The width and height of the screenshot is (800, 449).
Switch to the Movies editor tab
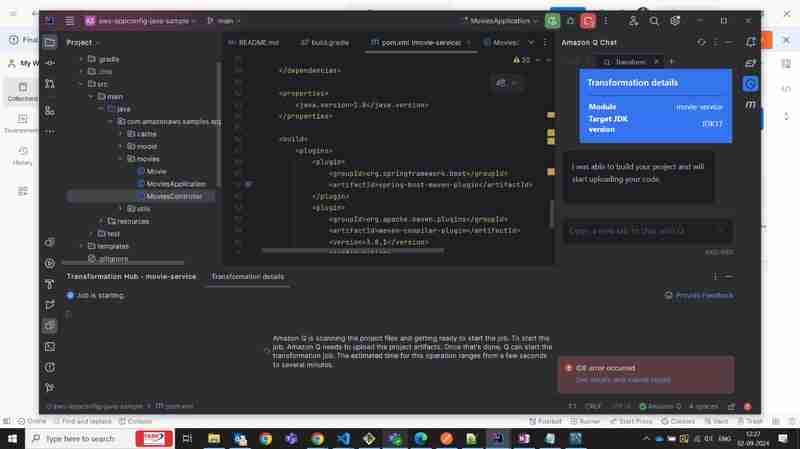(x=501, y=43)
